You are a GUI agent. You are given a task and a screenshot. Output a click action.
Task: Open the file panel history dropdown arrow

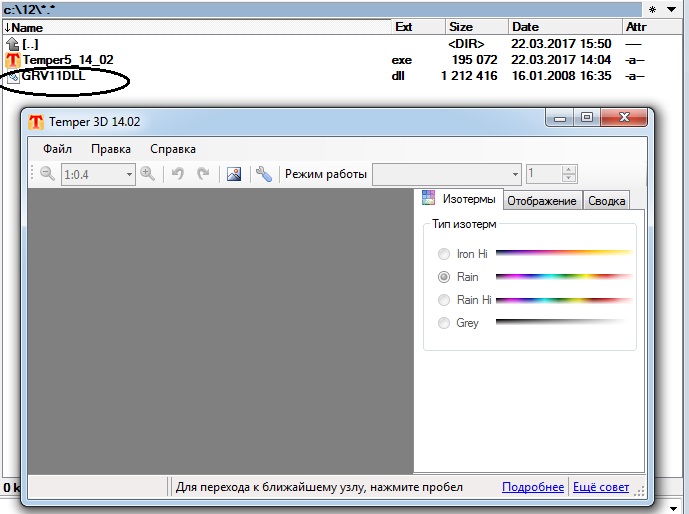click(671, 9)
